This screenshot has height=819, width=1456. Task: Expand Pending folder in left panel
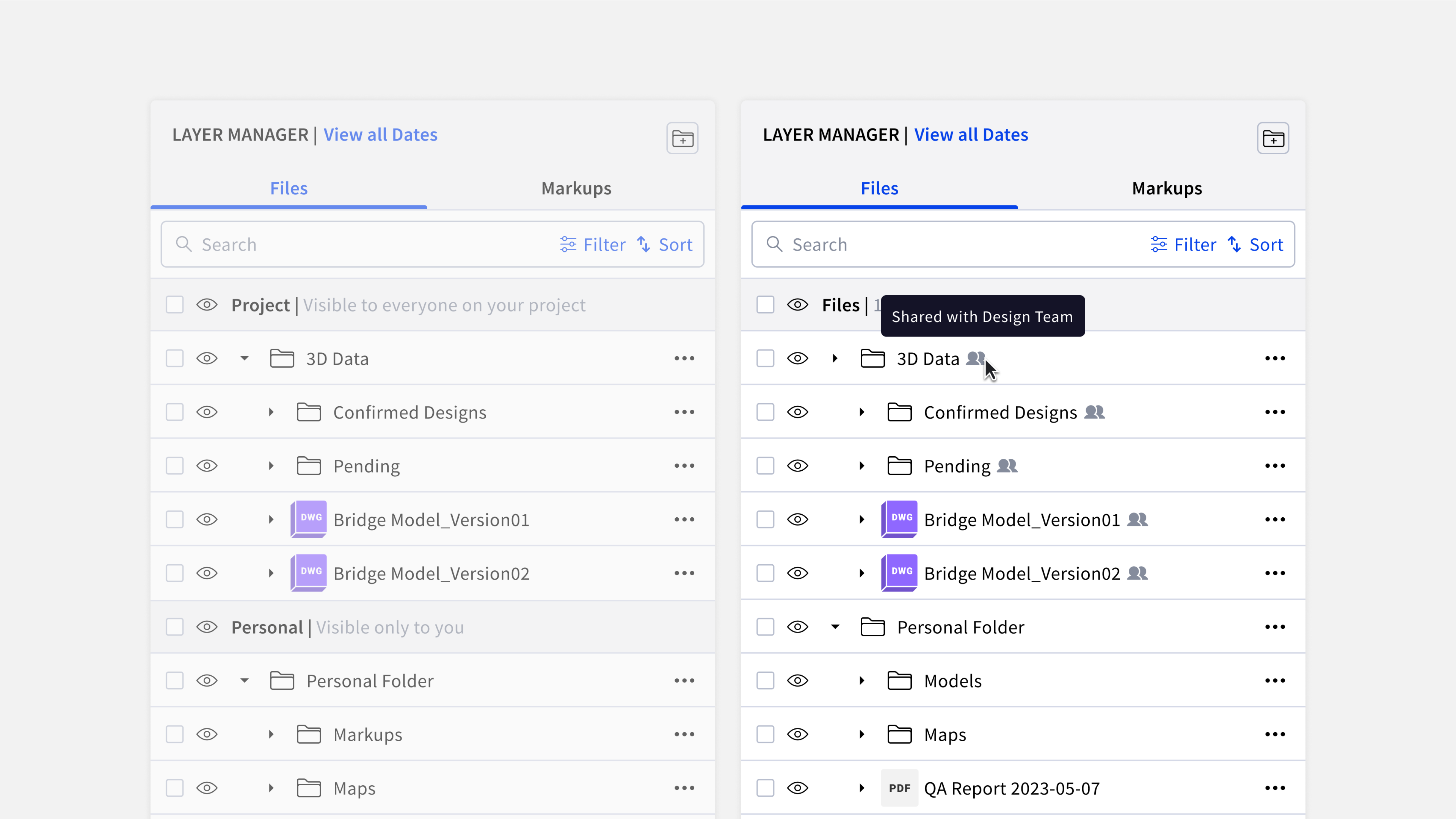click(x=271, y=465)
